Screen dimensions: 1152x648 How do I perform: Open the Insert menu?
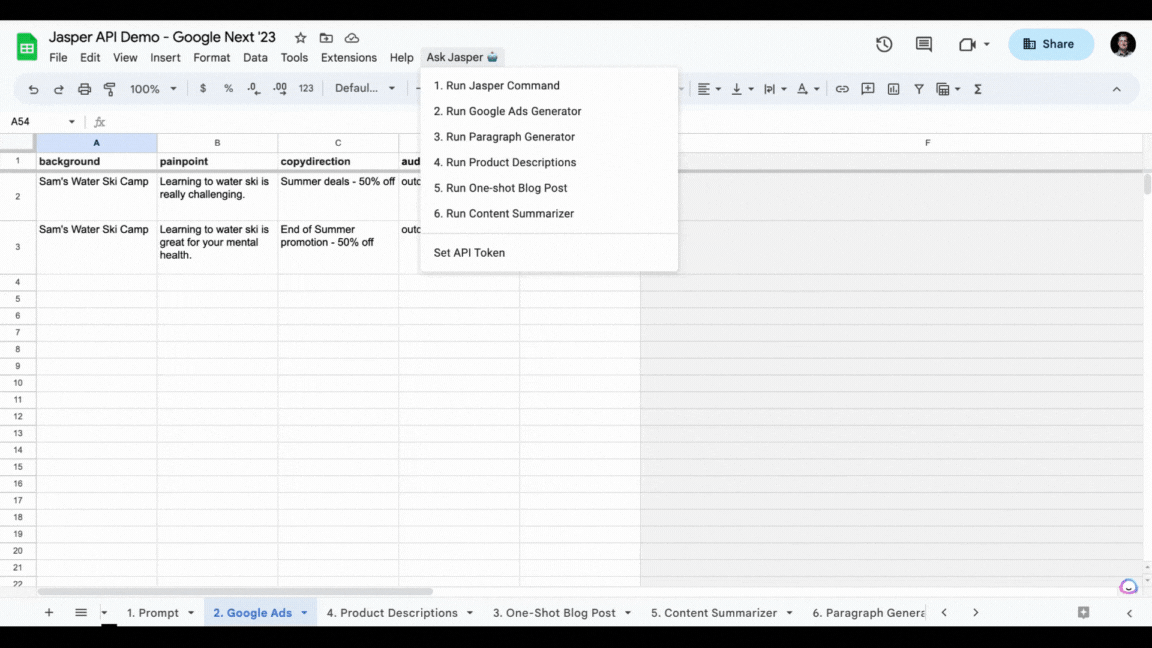(165, 57)
